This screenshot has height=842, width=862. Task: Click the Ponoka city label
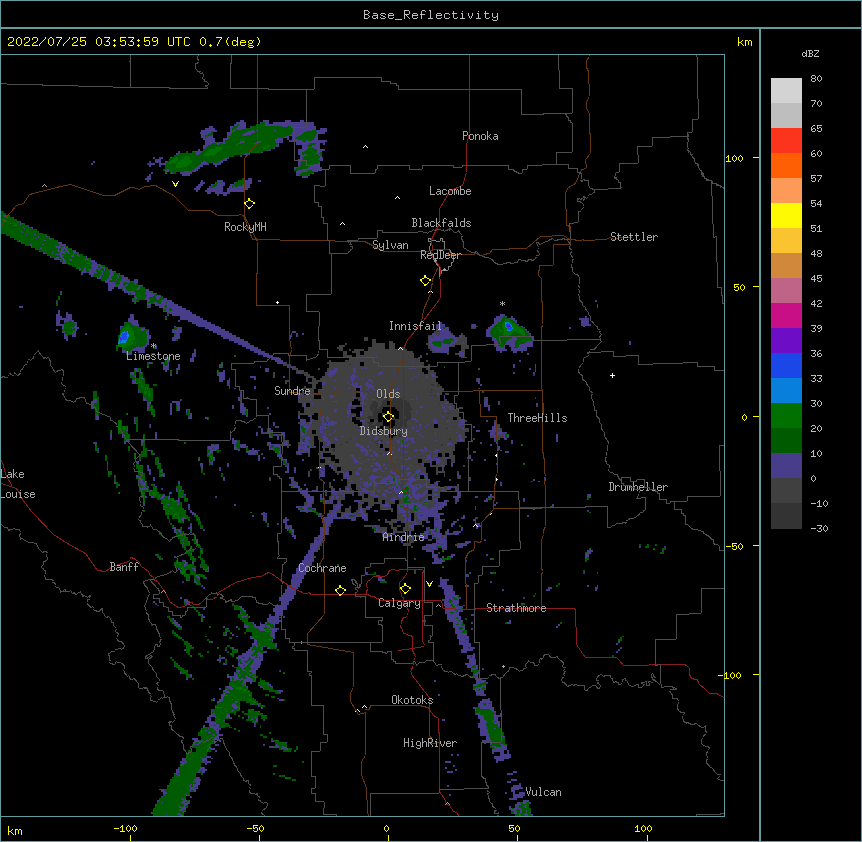480,136
